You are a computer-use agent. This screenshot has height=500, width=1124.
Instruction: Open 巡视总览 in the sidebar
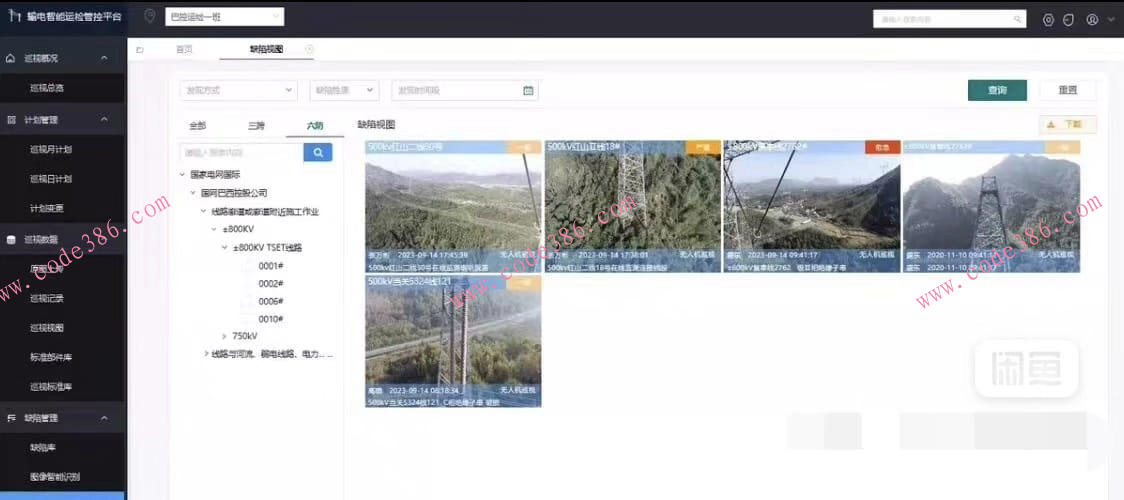point(47,88)
